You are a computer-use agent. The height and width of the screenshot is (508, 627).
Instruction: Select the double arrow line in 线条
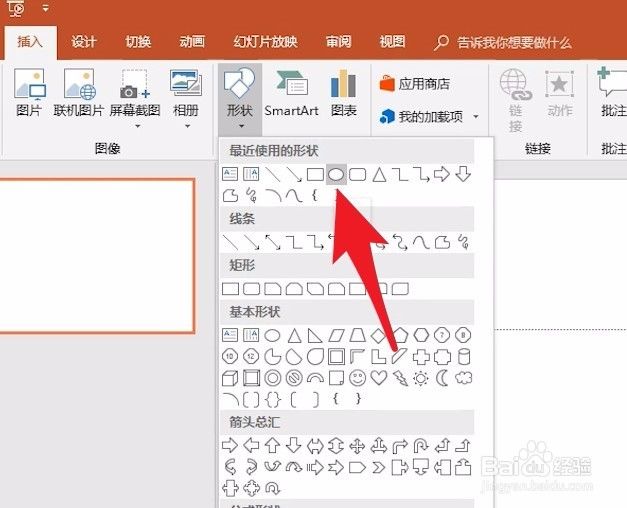(273, 242)
